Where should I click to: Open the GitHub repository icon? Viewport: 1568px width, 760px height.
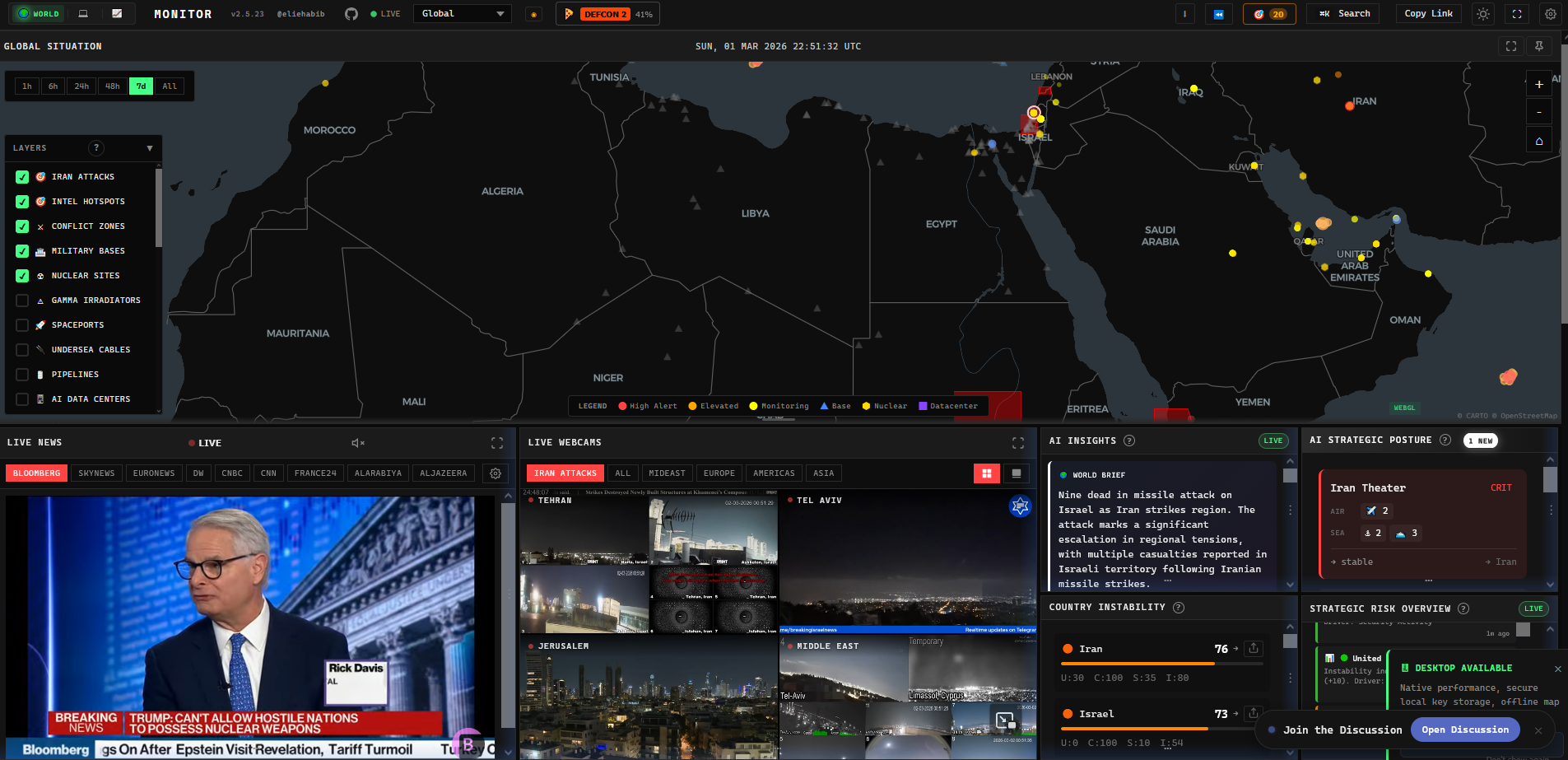(351, 14)
